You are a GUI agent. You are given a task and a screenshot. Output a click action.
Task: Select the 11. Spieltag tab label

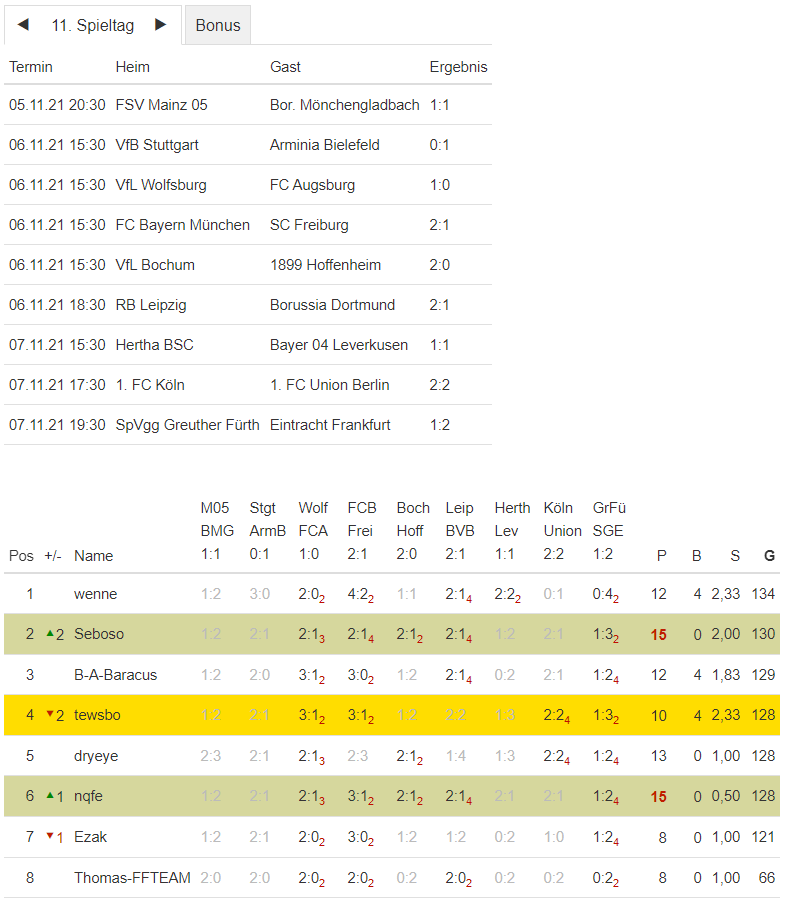[92, 26]
